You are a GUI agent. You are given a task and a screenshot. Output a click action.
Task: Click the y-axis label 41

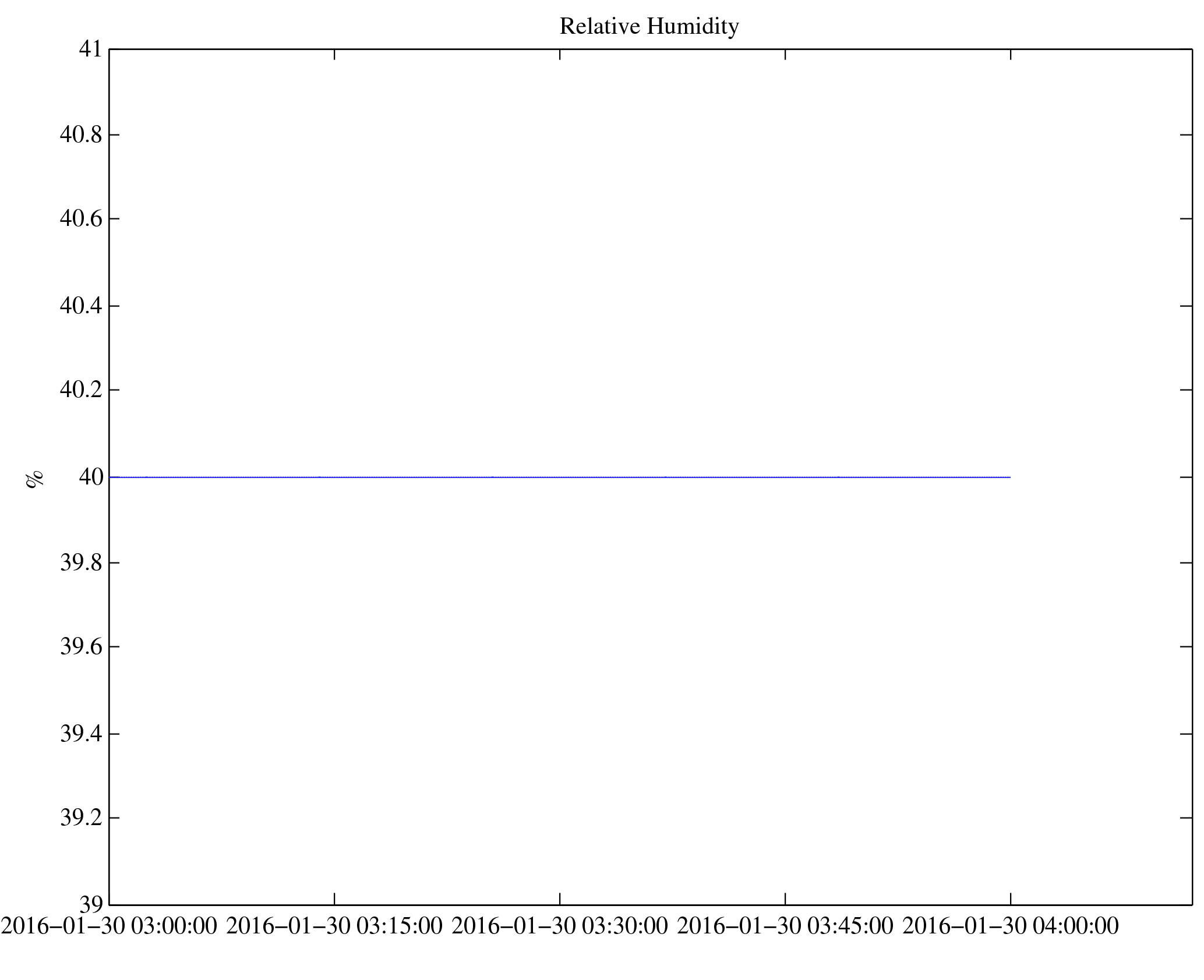[90, 49]
